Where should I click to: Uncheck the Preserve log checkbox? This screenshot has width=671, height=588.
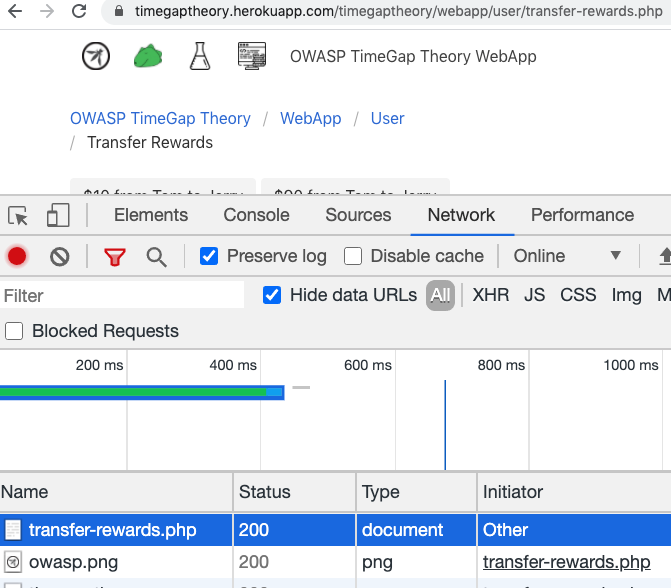pos(209,256)
